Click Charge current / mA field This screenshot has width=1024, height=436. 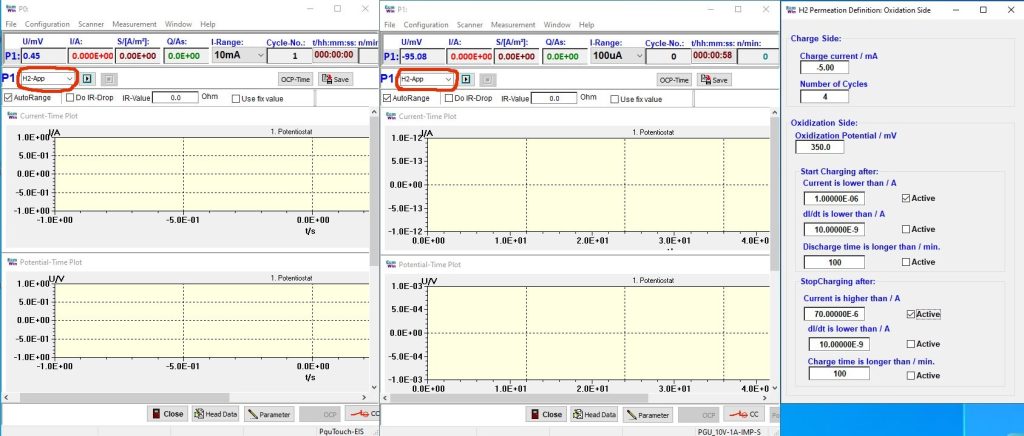click(824, 68)
